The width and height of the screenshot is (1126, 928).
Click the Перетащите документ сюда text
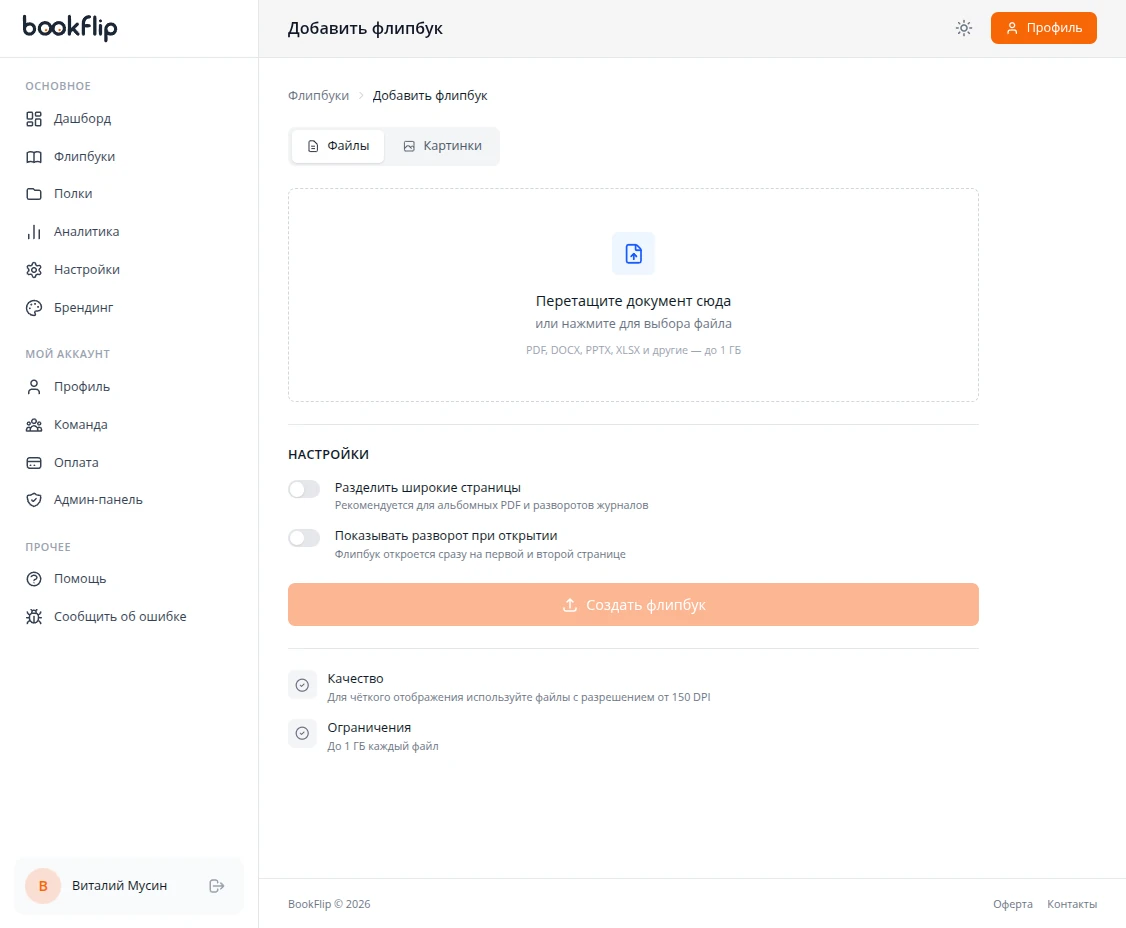click(x=633, y=302)
